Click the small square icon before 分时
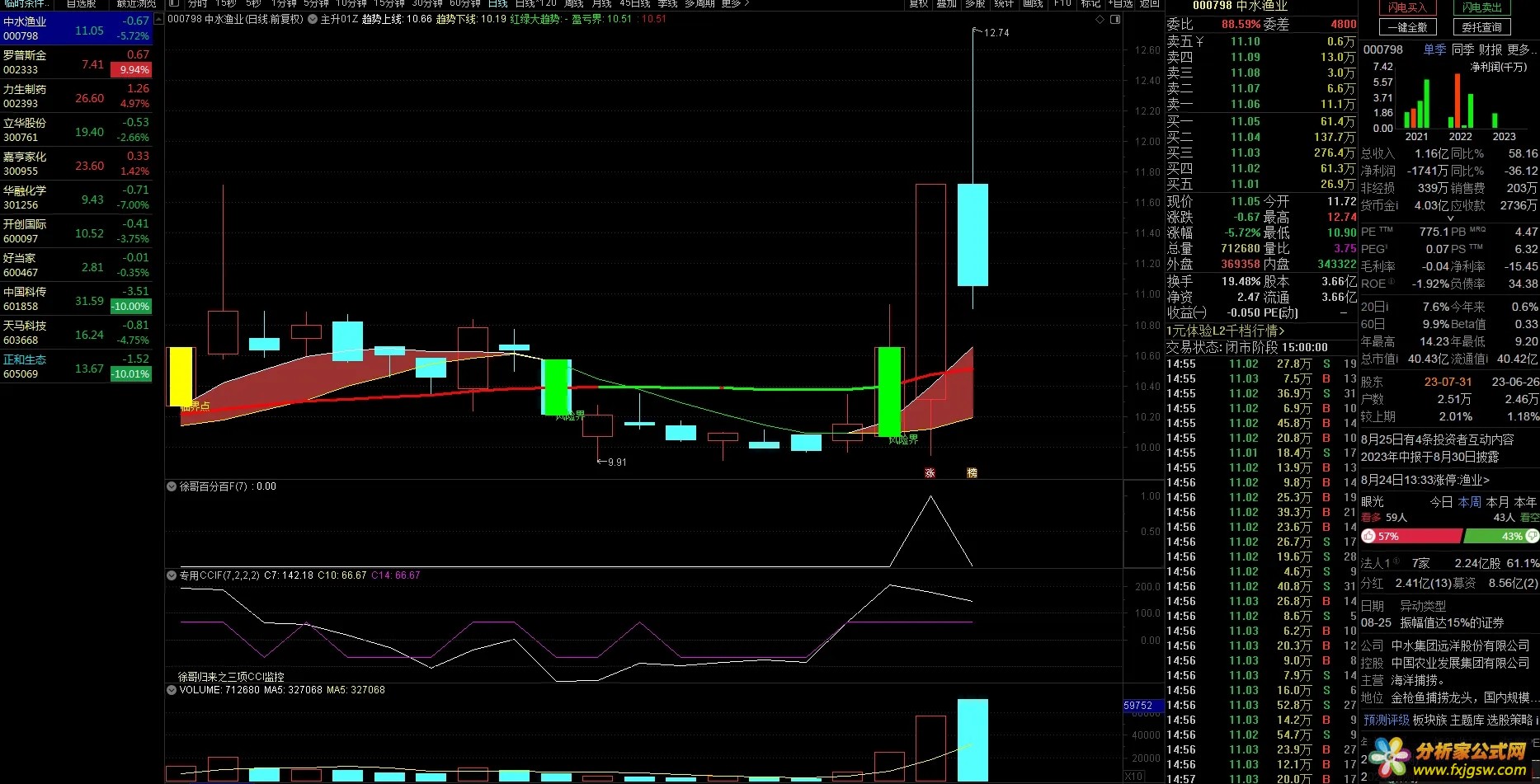Viewport: 1540px width, 784px height. coord(174,3)
